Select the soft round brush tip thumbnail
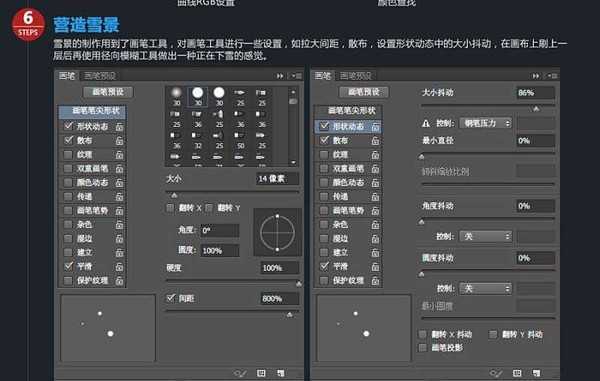Viewport: 600px width, 381px height. click(x=176, y=97)
